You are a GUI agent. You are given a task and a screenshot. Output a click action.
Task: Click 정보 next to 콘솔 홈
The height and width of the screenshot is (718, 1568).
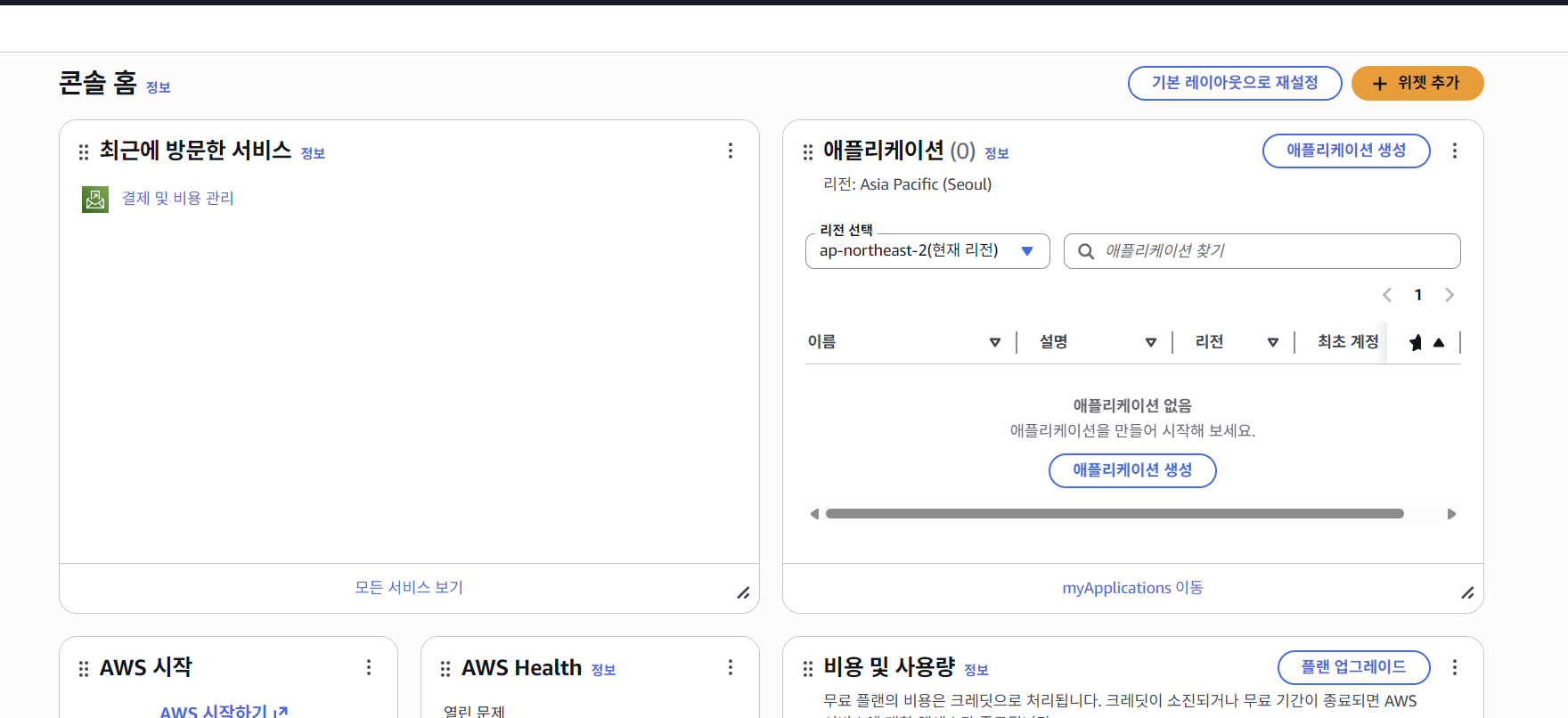159,87
